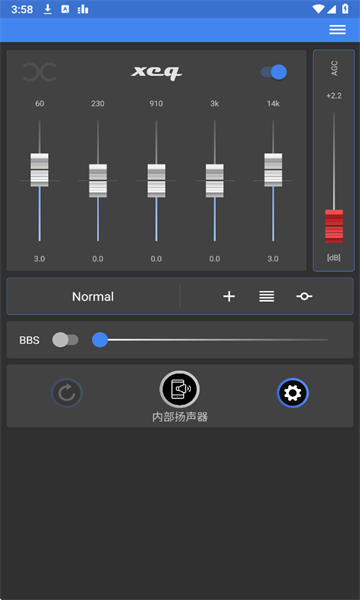Screen dimensions: 360x600
Task: Click the 60 Hz band slider handle
Action: (39, 170)
